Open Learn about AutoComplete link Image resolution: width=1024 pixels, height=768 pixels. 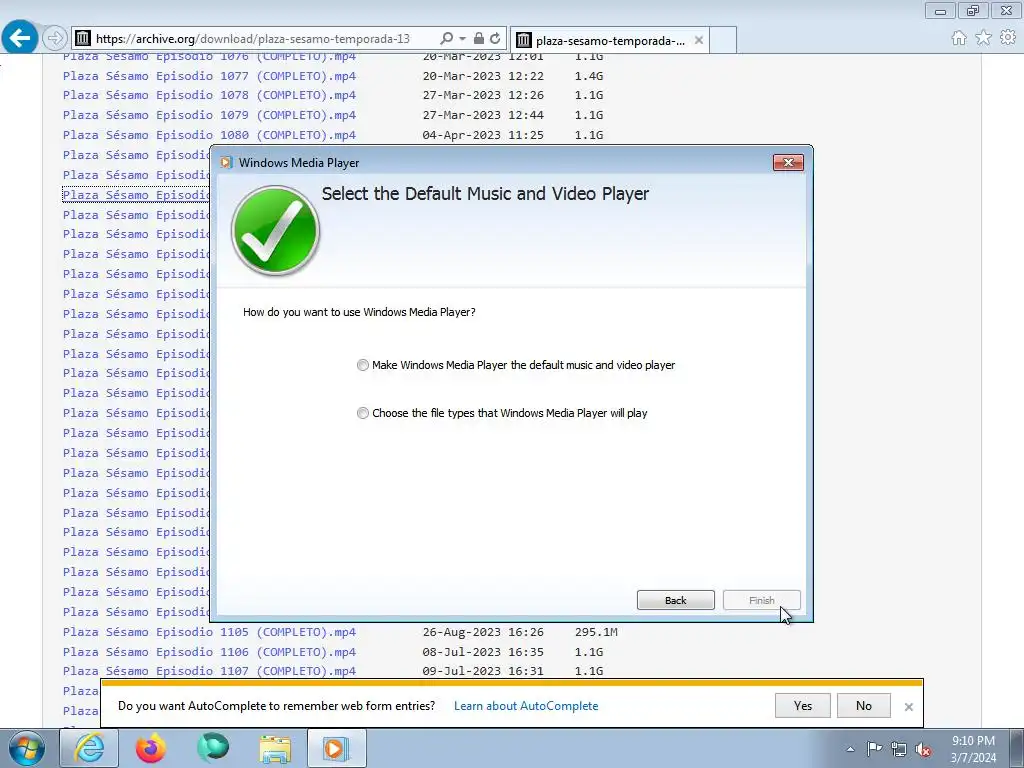coord(526,706)
